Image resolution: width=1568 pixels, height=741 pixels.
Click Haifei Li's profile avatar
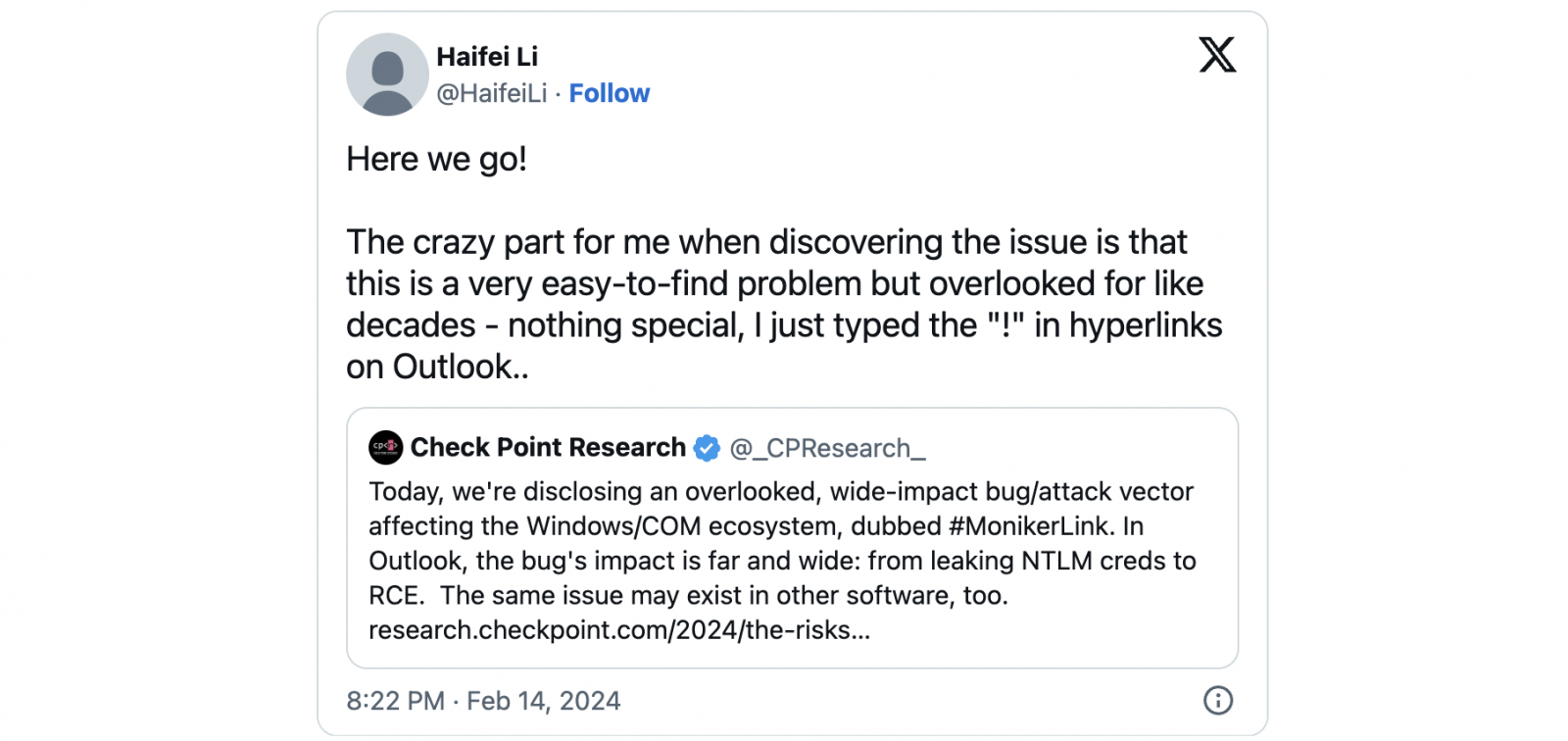point(387,74)
